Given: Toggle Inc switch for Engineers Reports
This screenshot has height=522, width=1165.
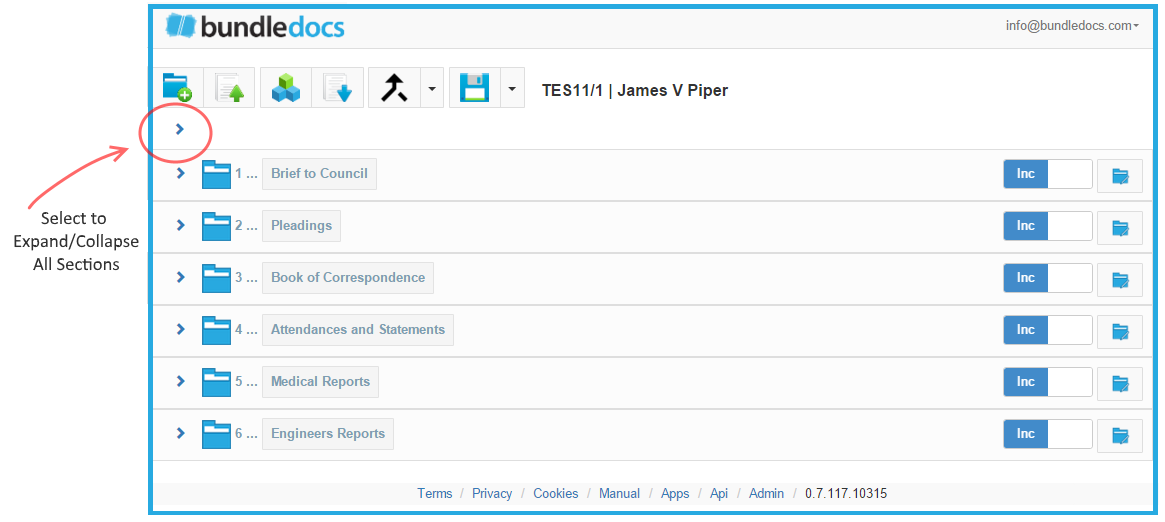Looking at the screenshot, I should [x=1048, y=434].
